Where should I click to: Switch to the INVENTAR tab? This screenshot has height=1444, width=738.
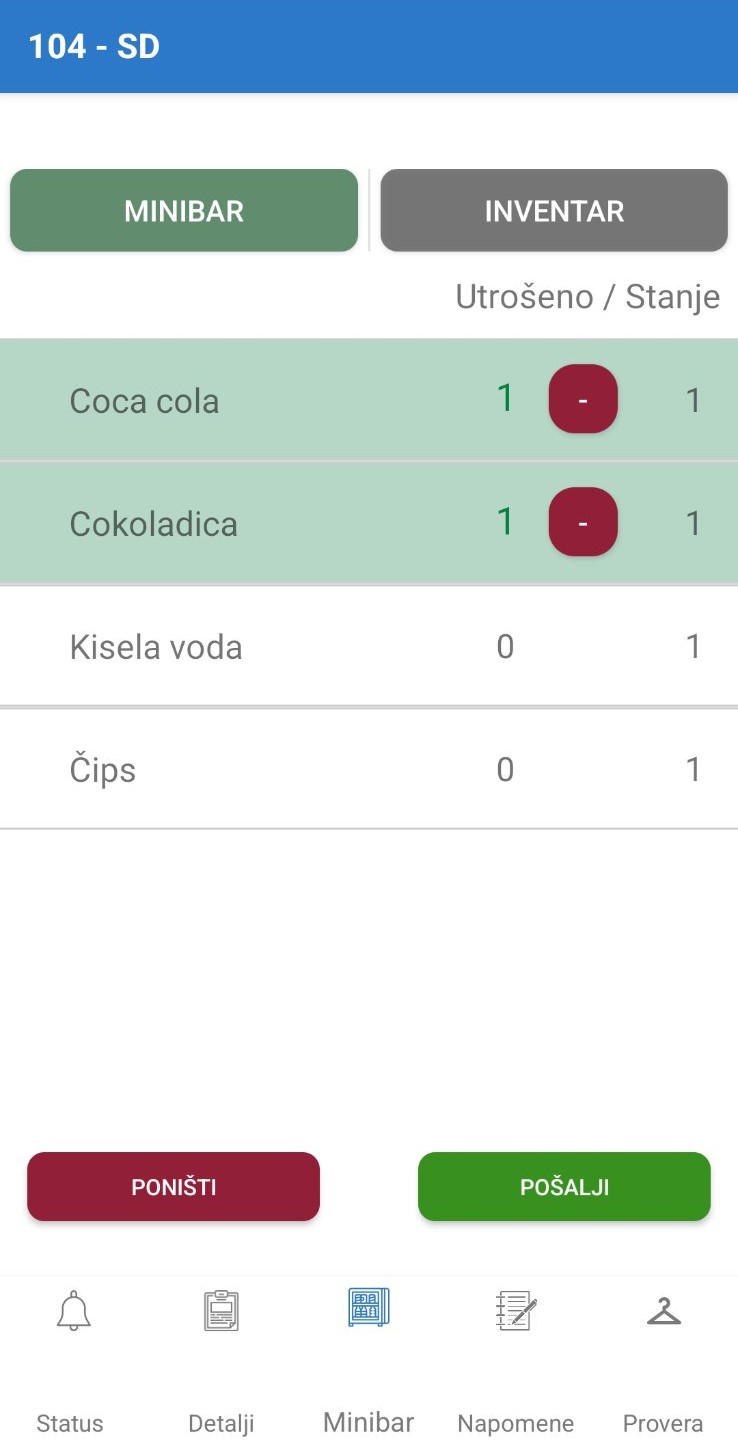click(554, 211)
